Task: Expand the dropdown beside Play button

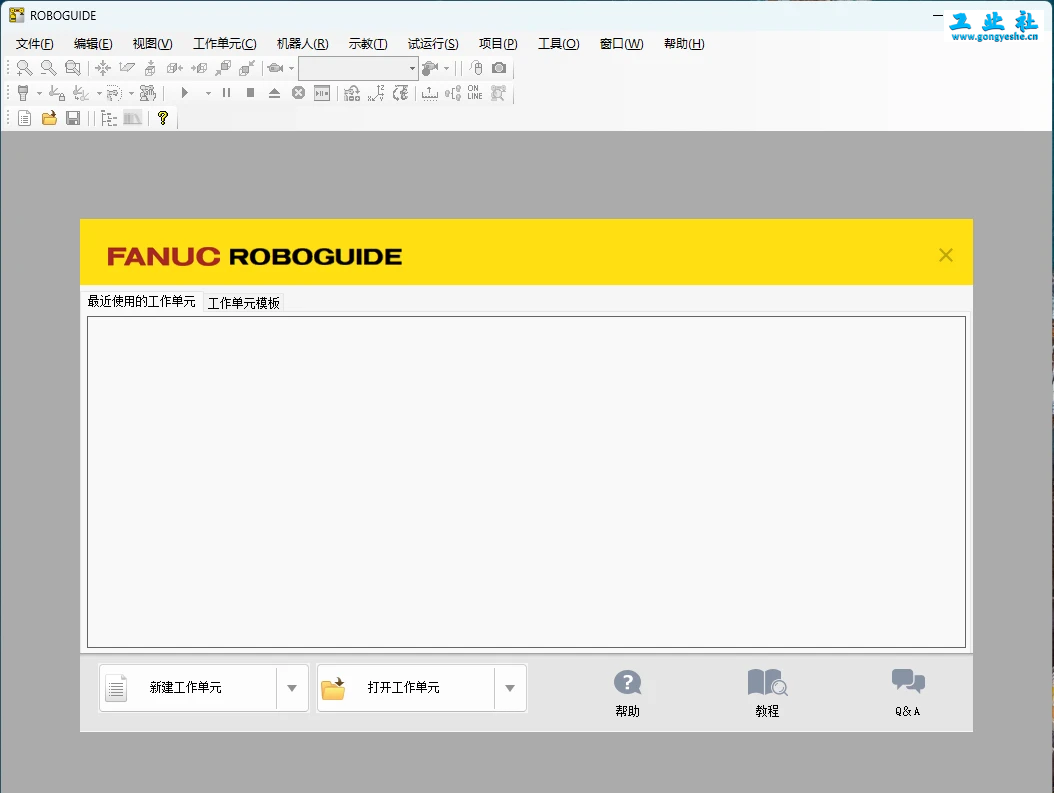Action: (x=208, y=93)
